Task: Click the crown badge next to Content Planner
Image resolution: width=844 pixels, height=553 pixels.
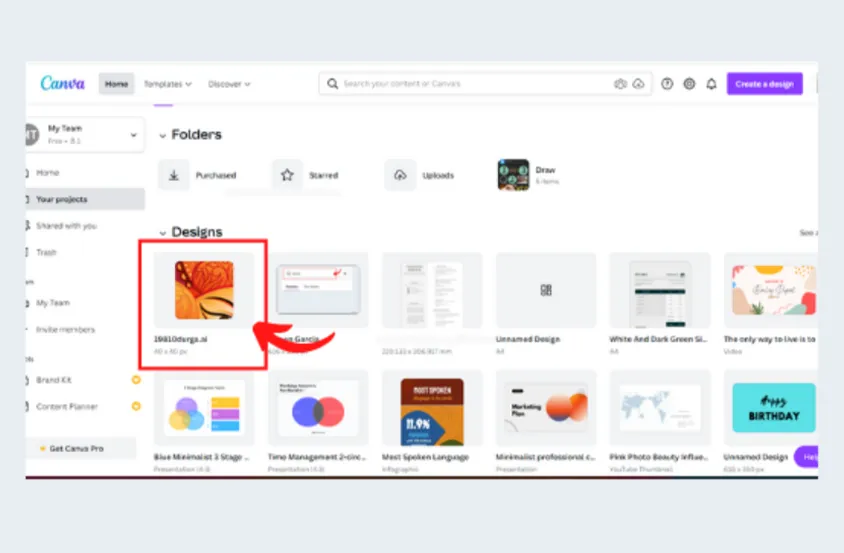Action: click(x=136, y=406)
